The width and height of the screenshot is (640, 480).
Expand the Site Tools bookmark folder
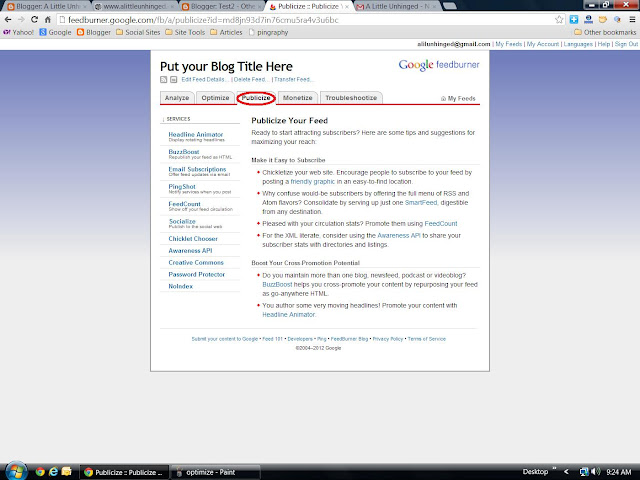tap(185, 32)
